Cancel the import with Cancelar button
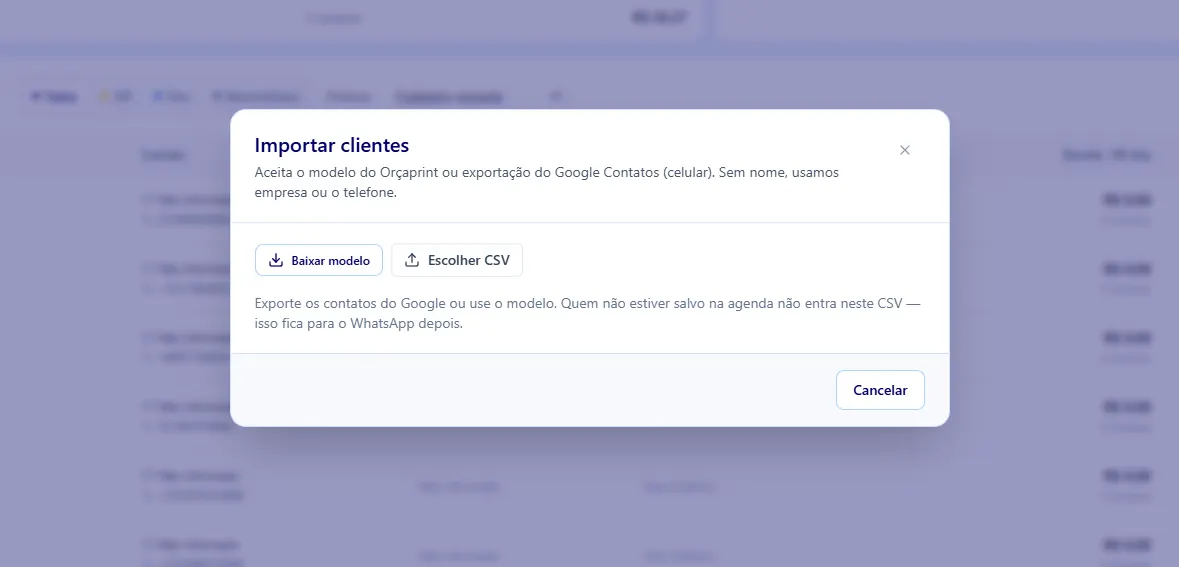This screenshot has height=567, width=1179. click(880, 390)
